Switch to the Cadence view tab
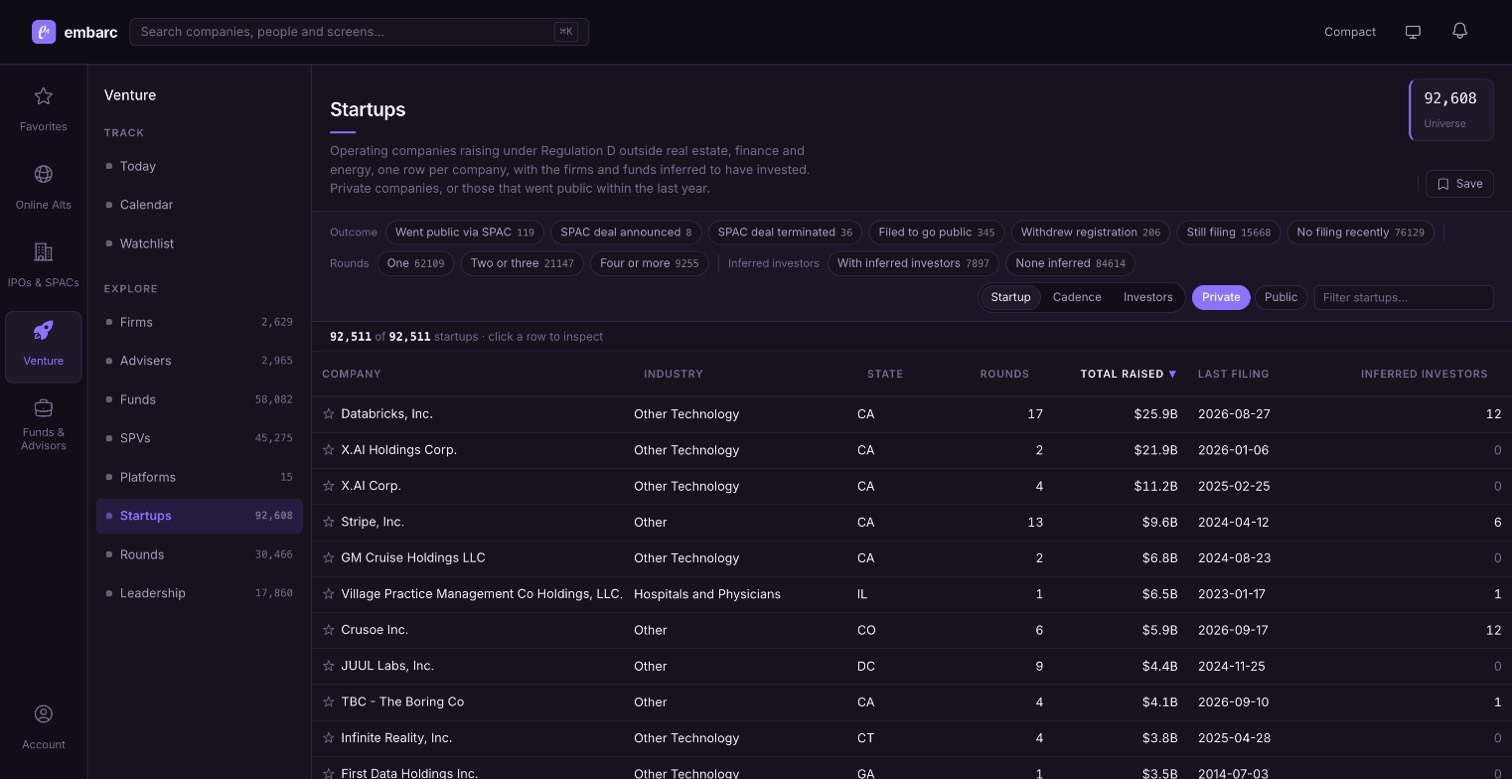The width and height of the screenshot is (1512, 779). [x=1077, y=297]
